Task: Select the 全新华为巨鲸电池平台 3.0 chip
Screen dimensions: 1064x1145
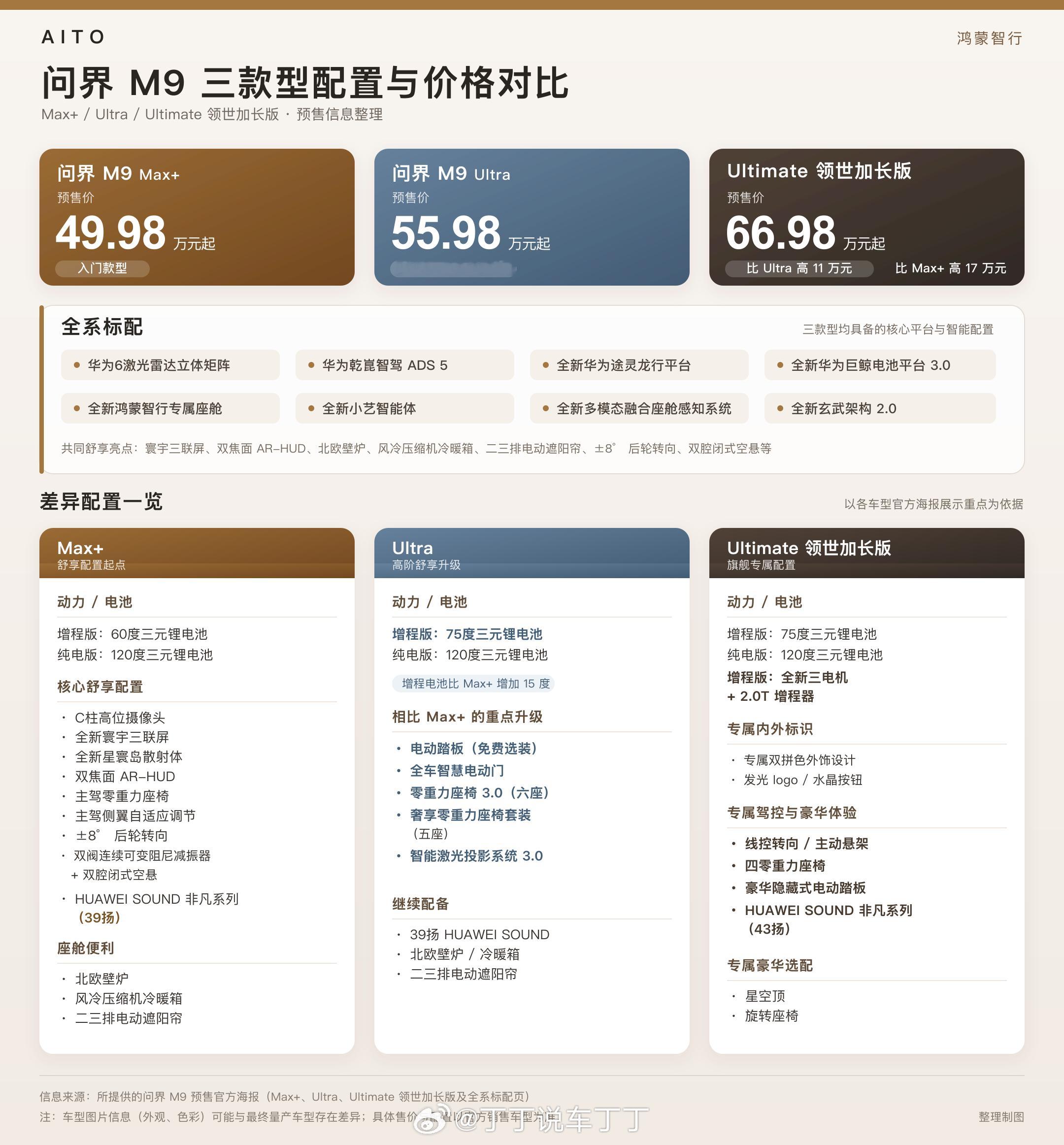Action: pos(880,365)
